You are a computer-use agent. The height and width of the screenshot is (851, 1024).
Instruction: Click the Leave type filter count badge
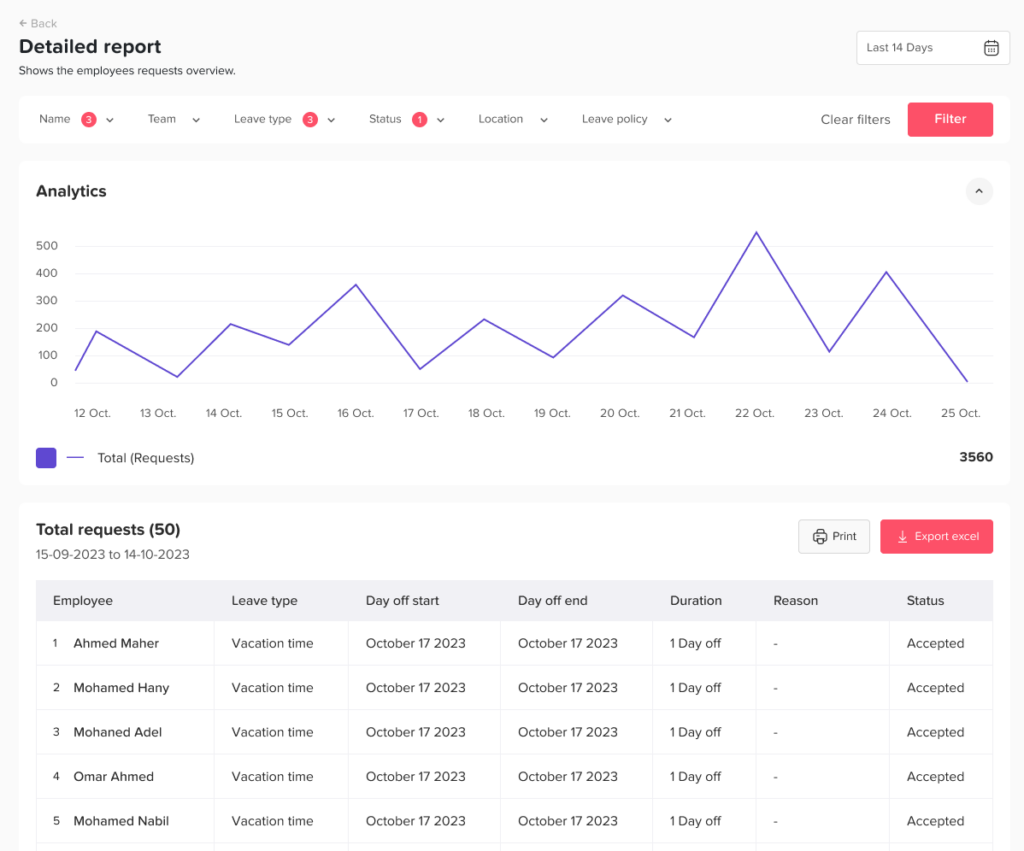[x=310, y=120]
